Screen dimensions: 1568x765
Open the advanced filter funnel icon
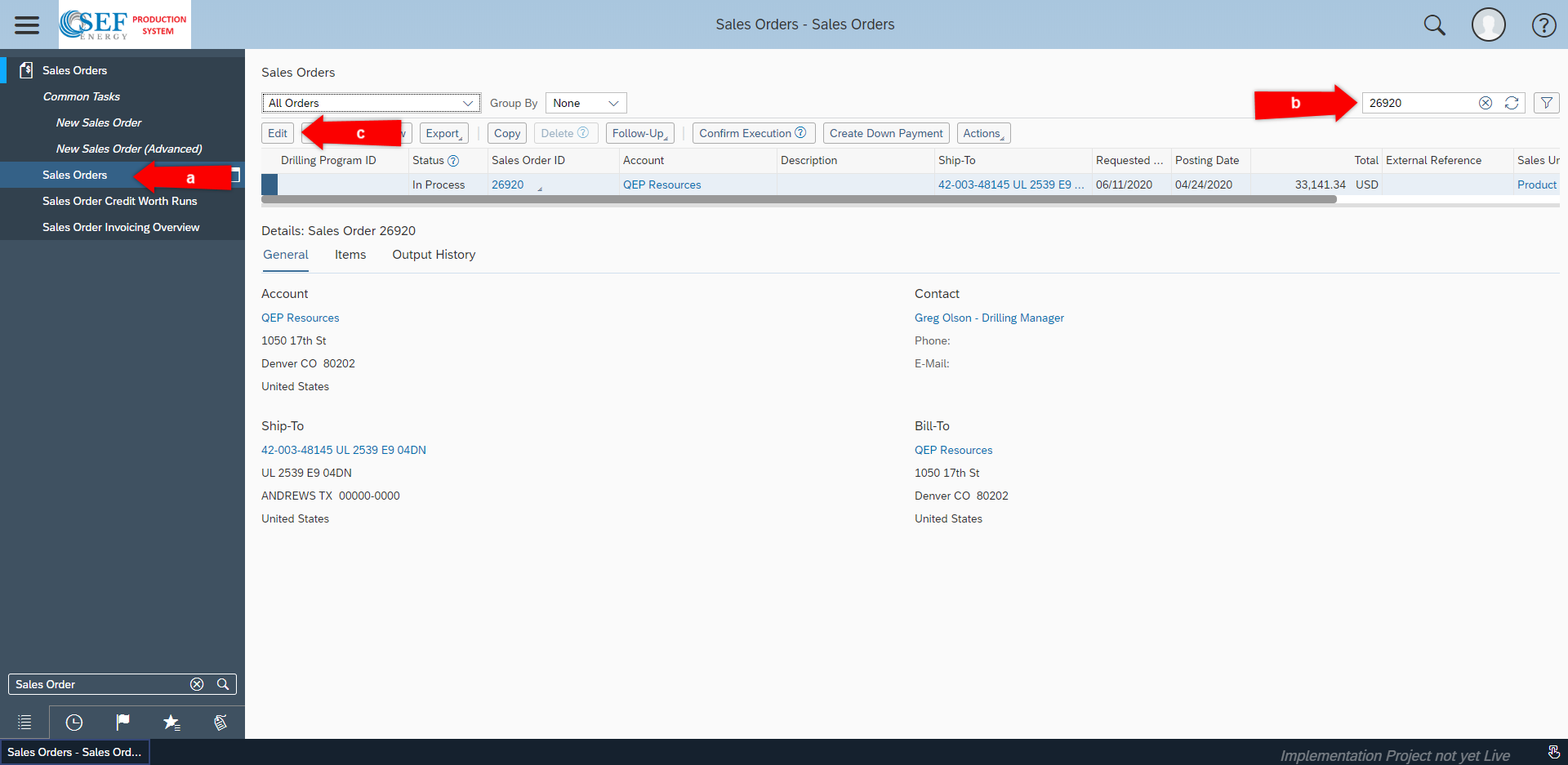click(x=1547, y=103)
